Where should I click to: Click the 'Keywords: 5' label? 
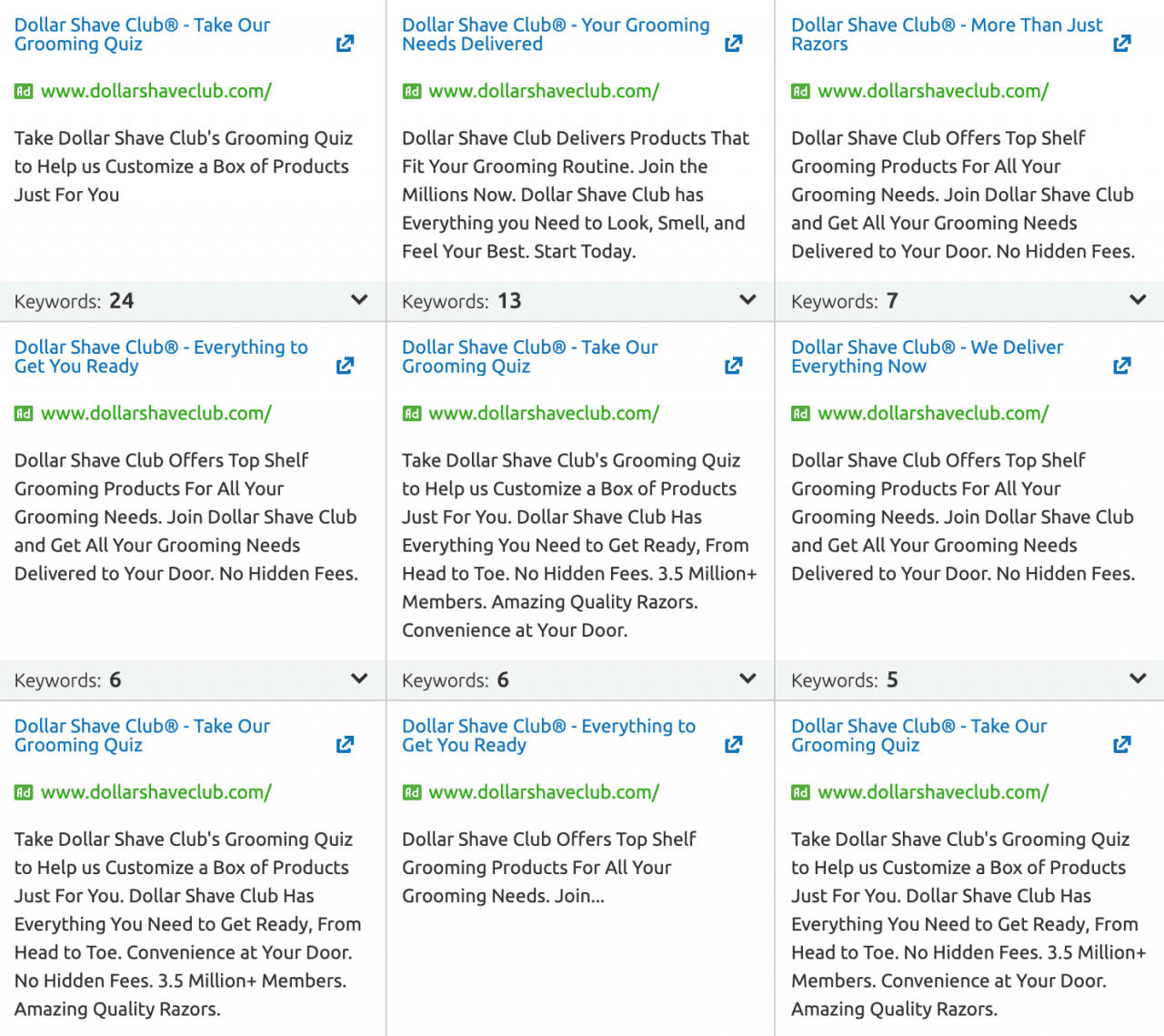(x=844, y=680)
